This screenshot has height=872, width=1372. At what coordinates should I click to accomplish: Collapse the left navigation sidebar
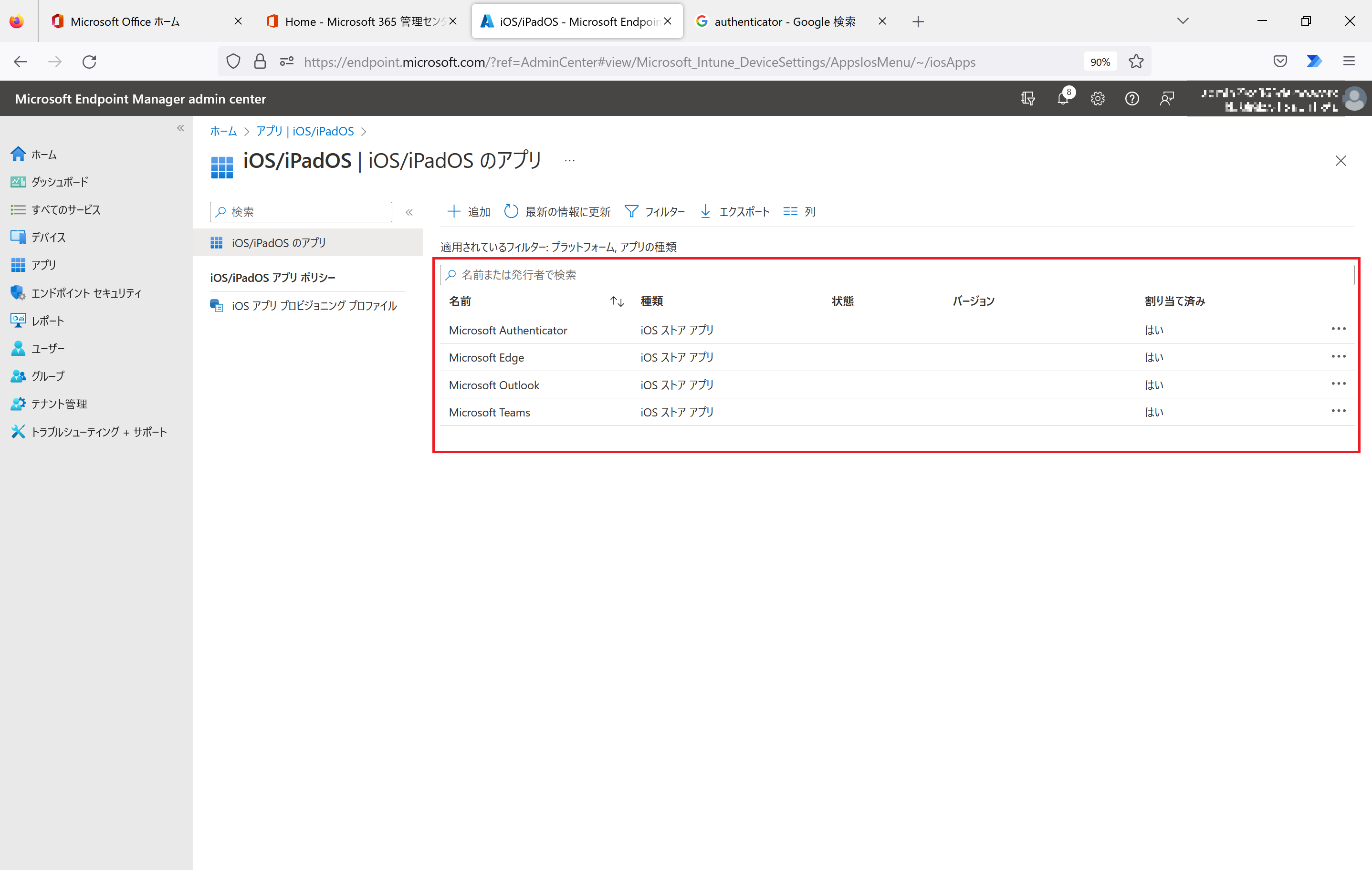180,128
